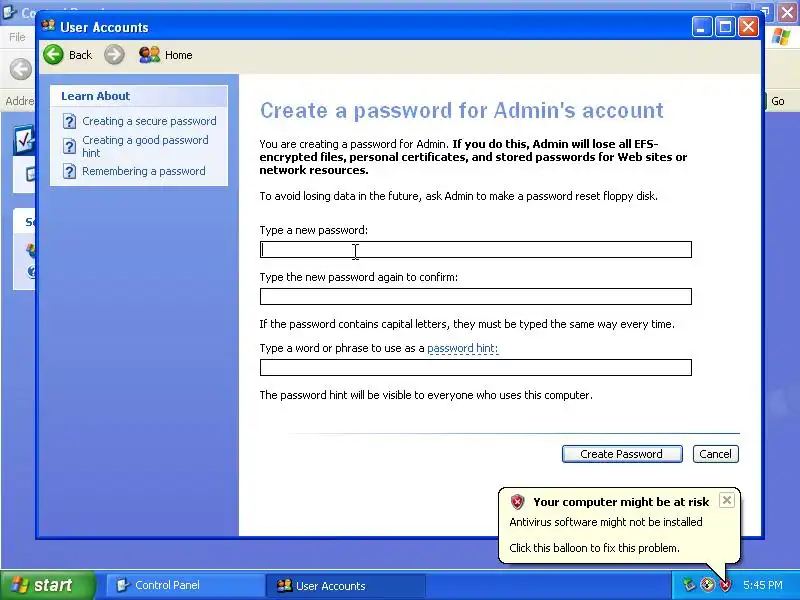Image resolution: width=800 pixels, height=600 pixels.
Task: Open help icon for Creating a good password hint
Action: pyautogui.click(x=69, y=146)
